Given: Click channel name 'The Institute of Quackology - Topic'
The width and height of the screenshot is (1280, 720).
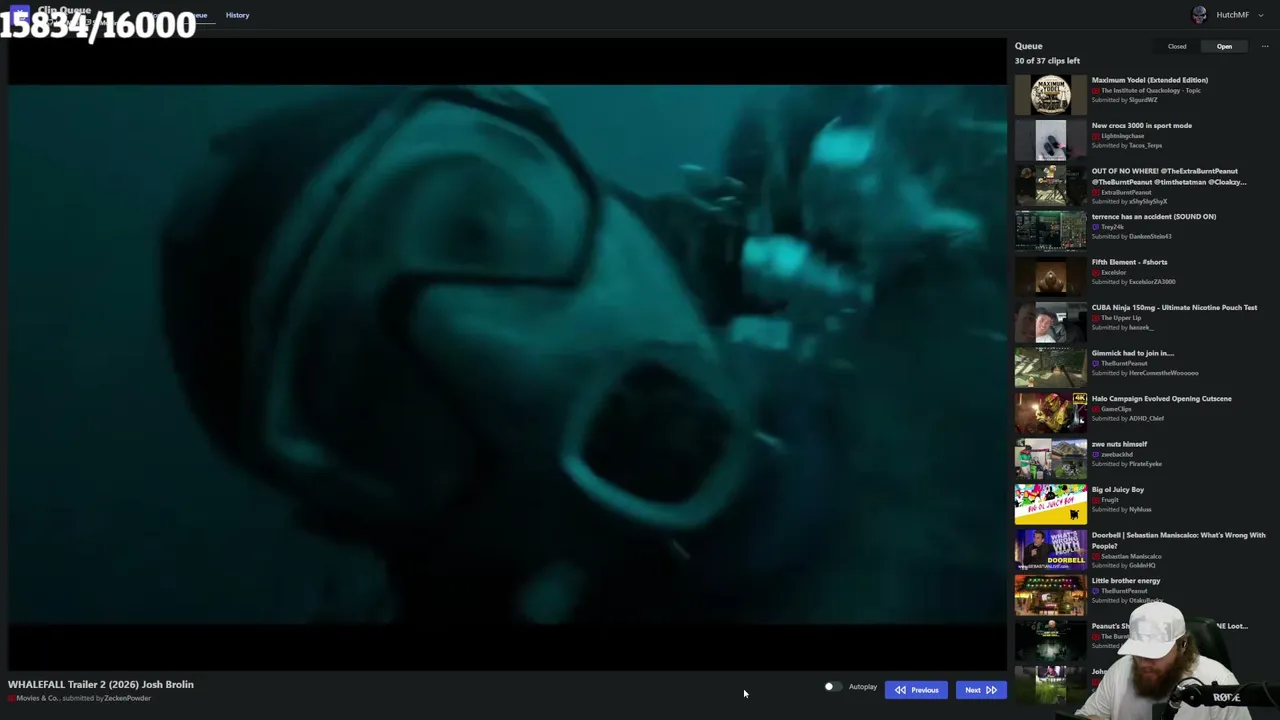Looking at the screenshot, I should 1151,91.
